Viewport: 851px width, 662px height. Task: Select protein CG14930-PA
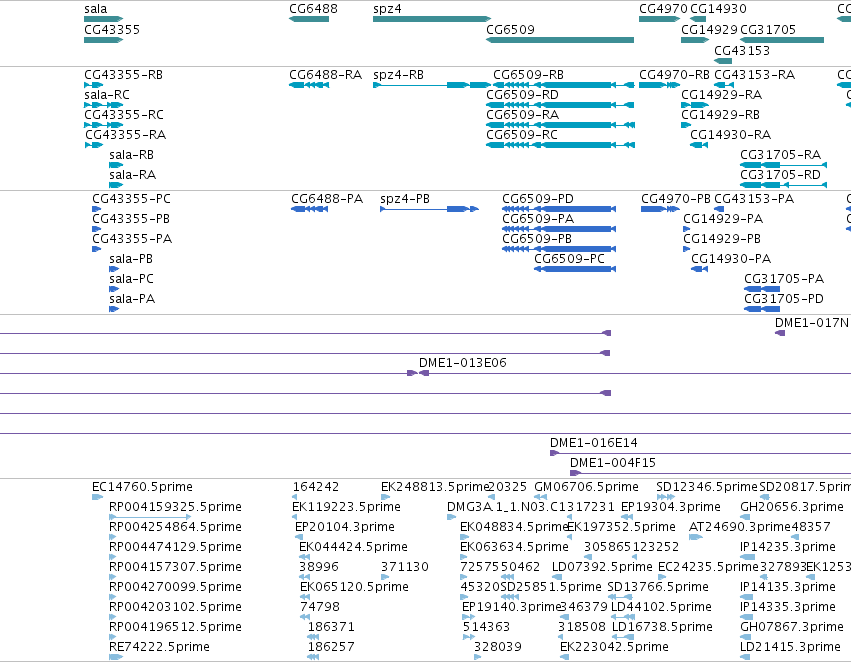(x=700, y=269)
